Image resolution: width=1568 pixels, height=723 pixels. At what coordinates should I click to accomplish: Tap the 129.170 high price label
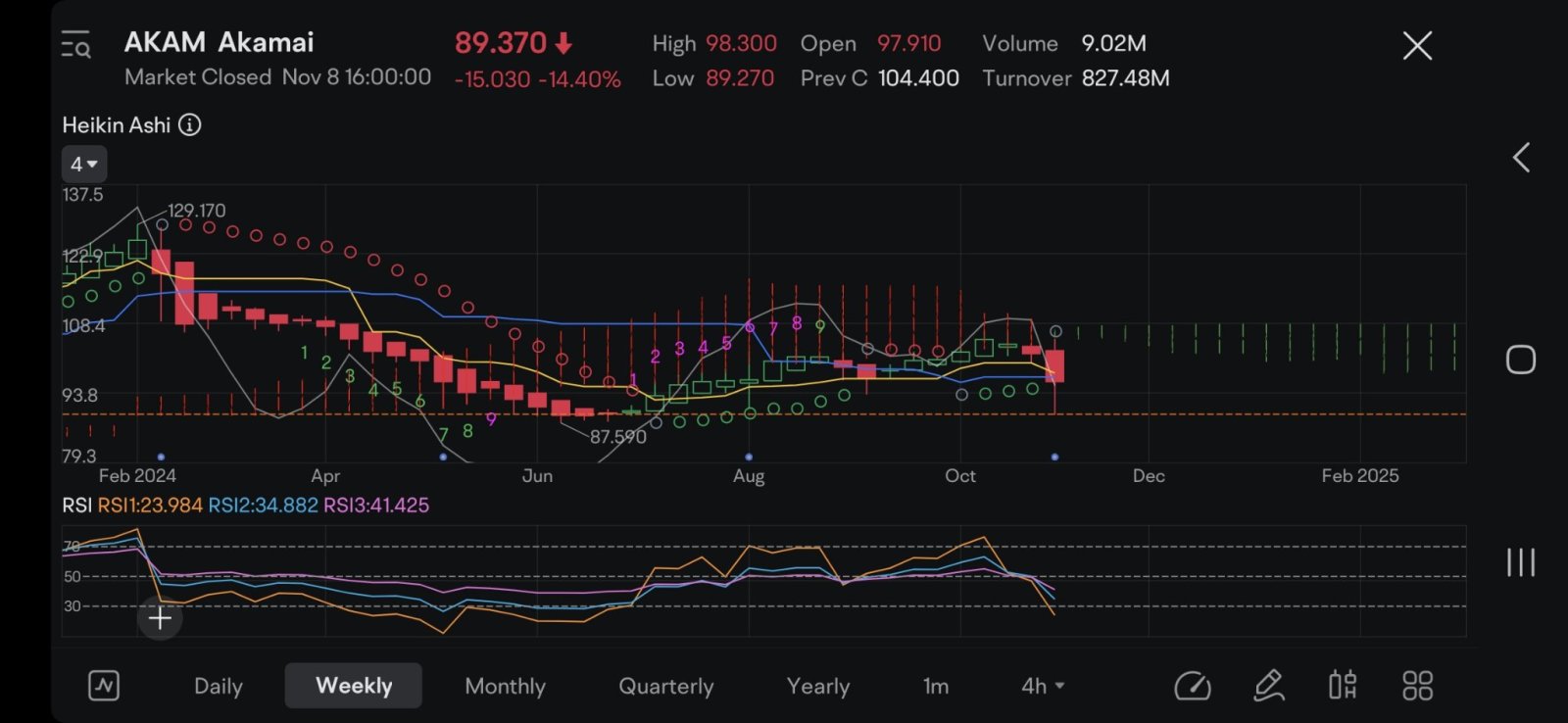click(x=197, y=211)
